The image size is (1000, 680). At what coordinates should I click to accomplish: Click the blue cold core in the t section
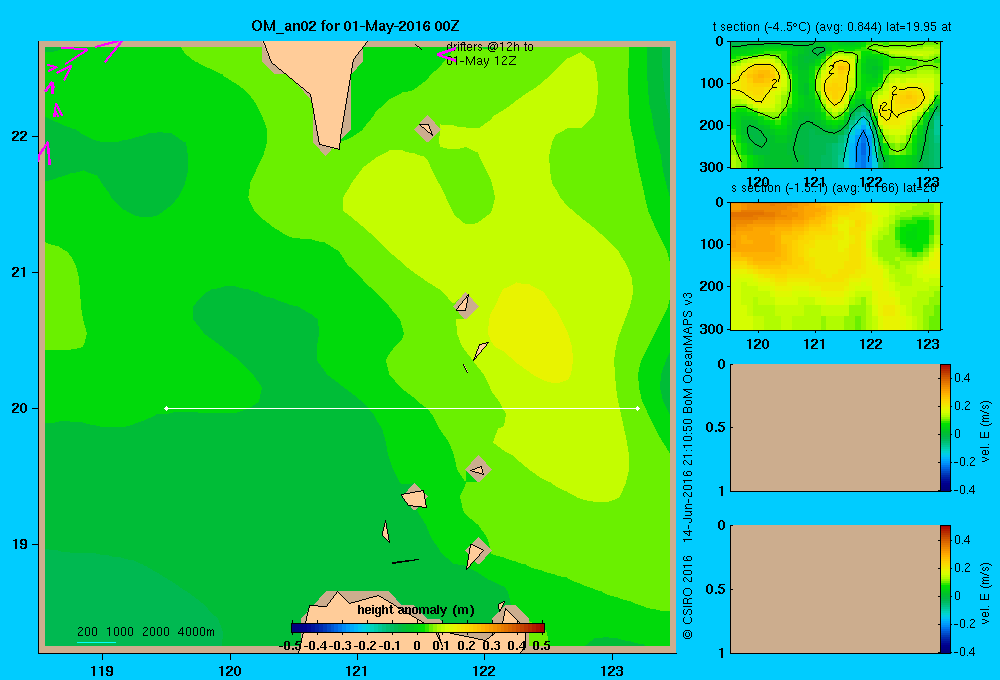click(x=862, y=148)
